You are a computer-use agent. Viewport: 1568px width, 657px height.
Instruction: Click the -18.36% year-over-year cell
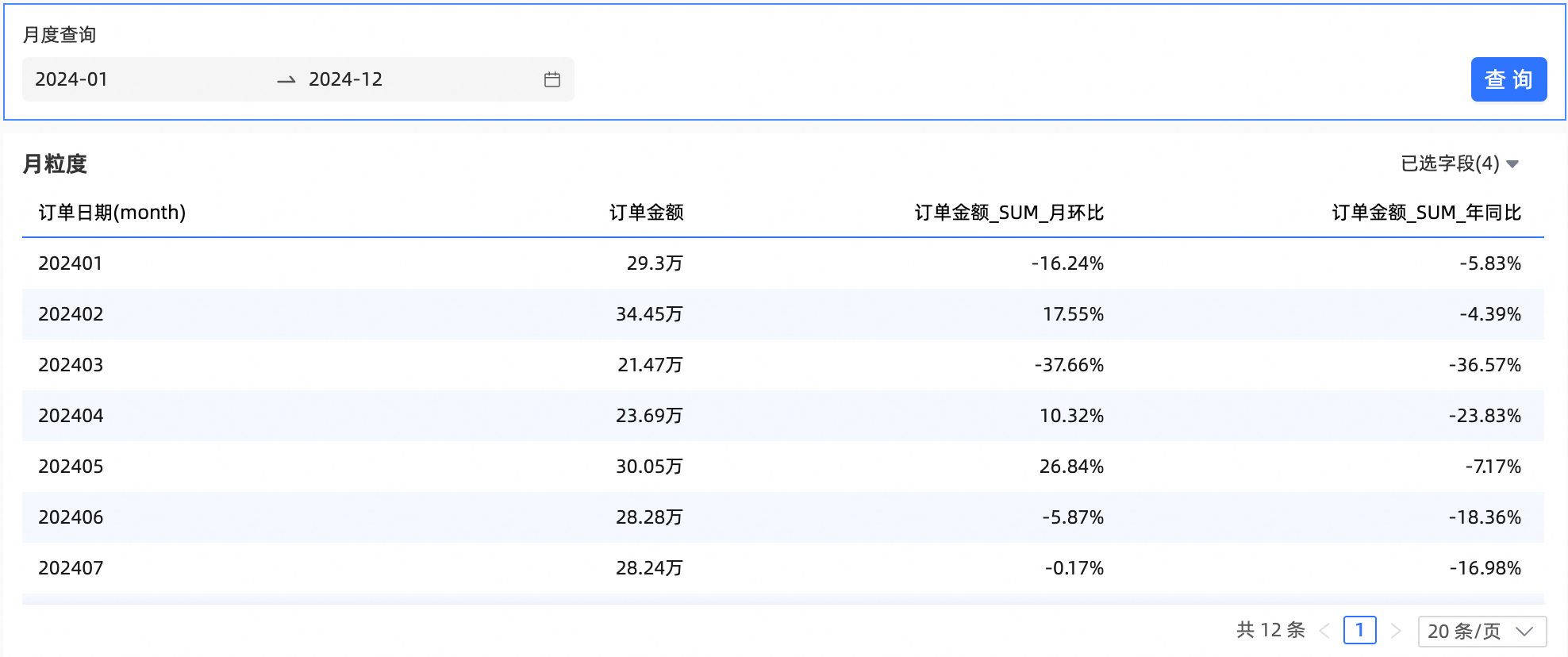click(x=1485, y=517)
